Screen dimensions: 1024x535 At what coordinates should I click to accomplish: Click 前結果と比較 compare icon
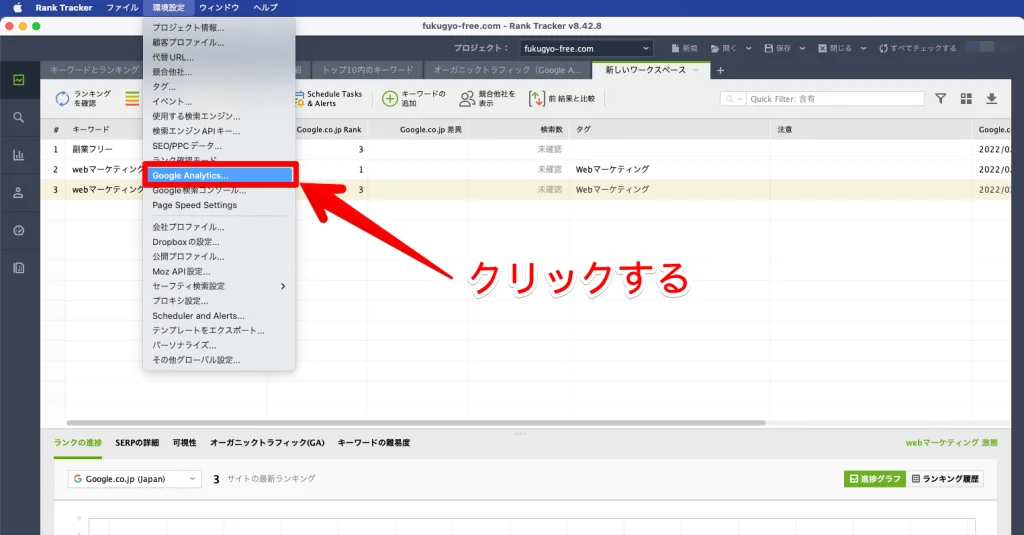coord(536,99)
